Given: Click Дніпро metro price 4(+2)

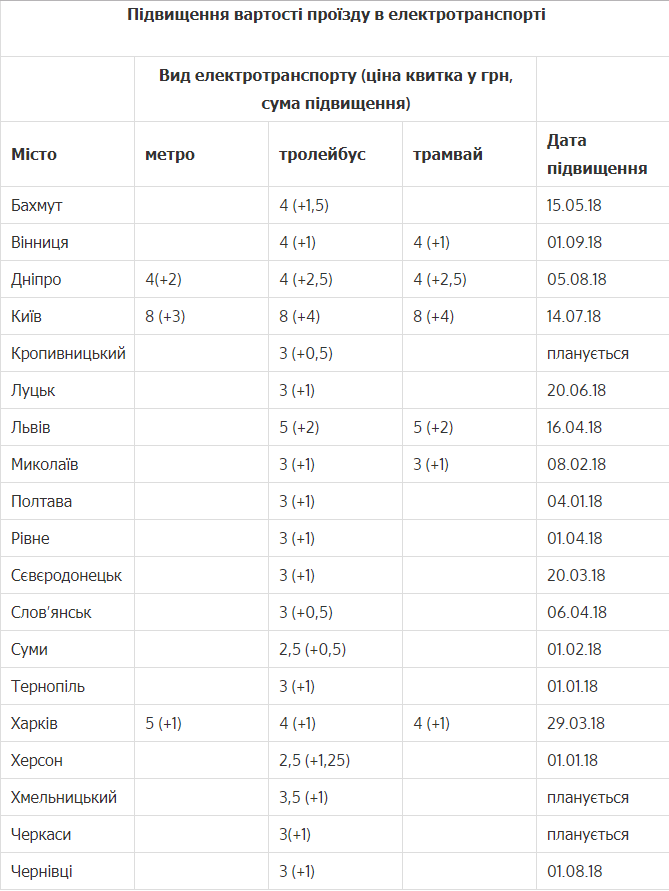Looking at the screenshot, I should click(163, 280).
